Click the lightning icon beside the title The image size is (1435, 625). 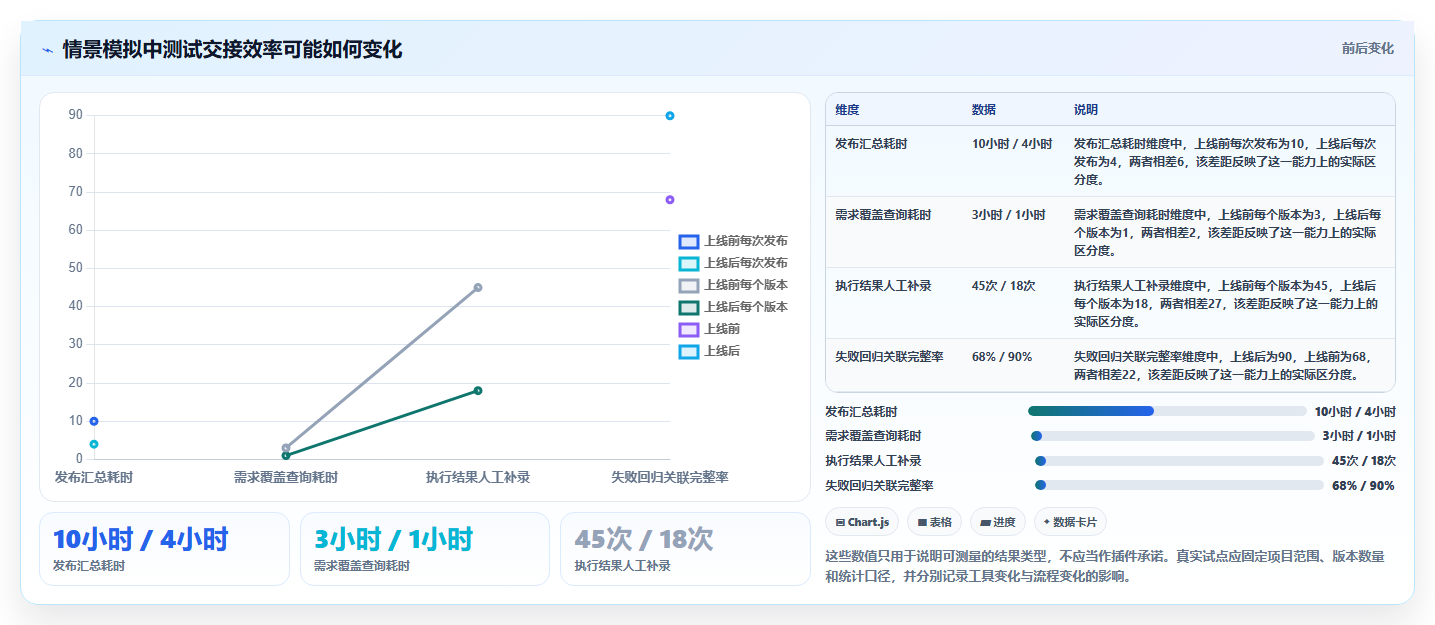tap(47, 50)
